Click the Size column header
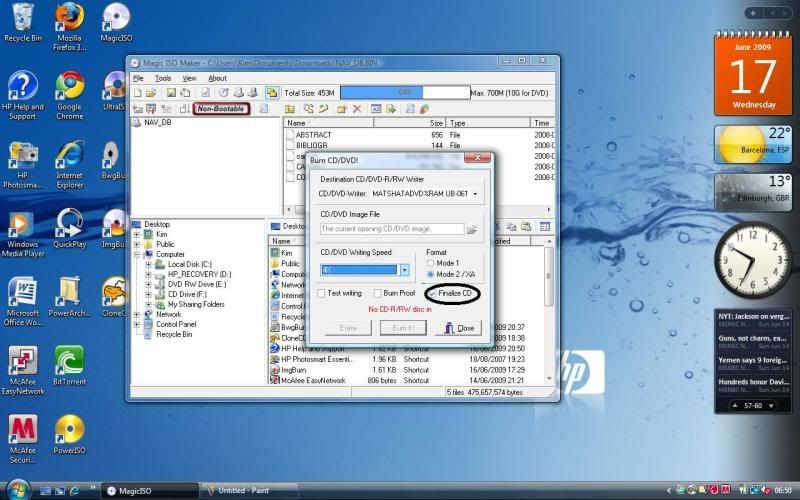Screen dimensions: 800x500 click(x=410, y=123)
